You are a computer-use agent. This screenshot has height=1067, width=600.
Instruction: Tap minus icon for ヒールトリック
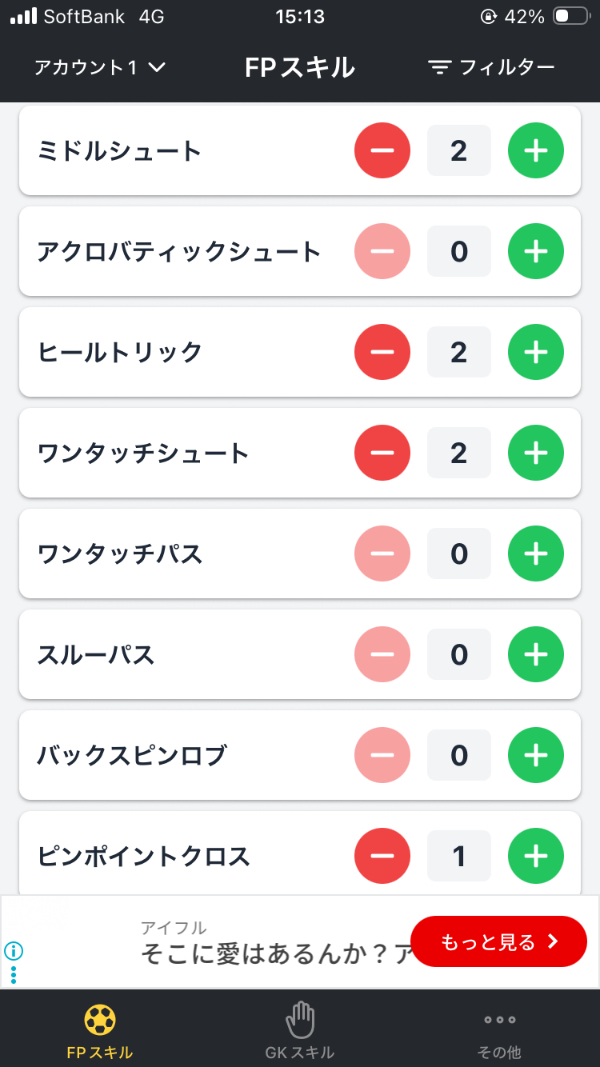point(382,352)
